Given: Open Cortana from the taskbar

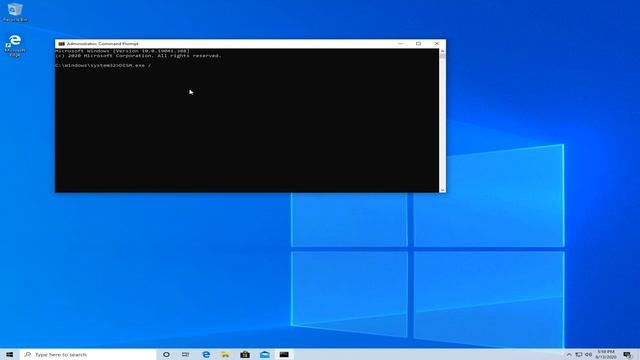Looking at the screenshot, I should 166,354.
